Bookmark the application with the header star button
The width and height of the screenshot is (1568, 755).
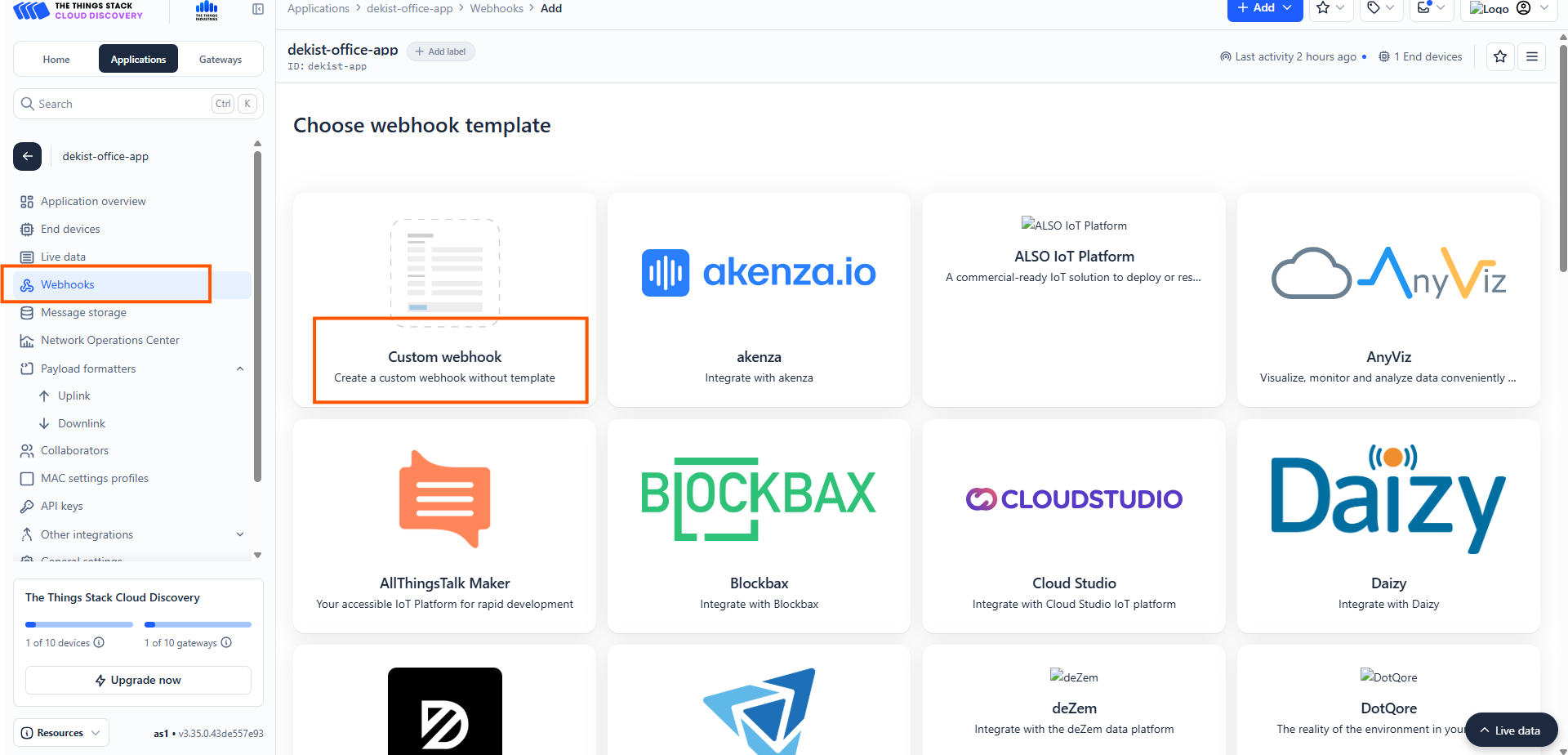click(x=1500, y=56)
